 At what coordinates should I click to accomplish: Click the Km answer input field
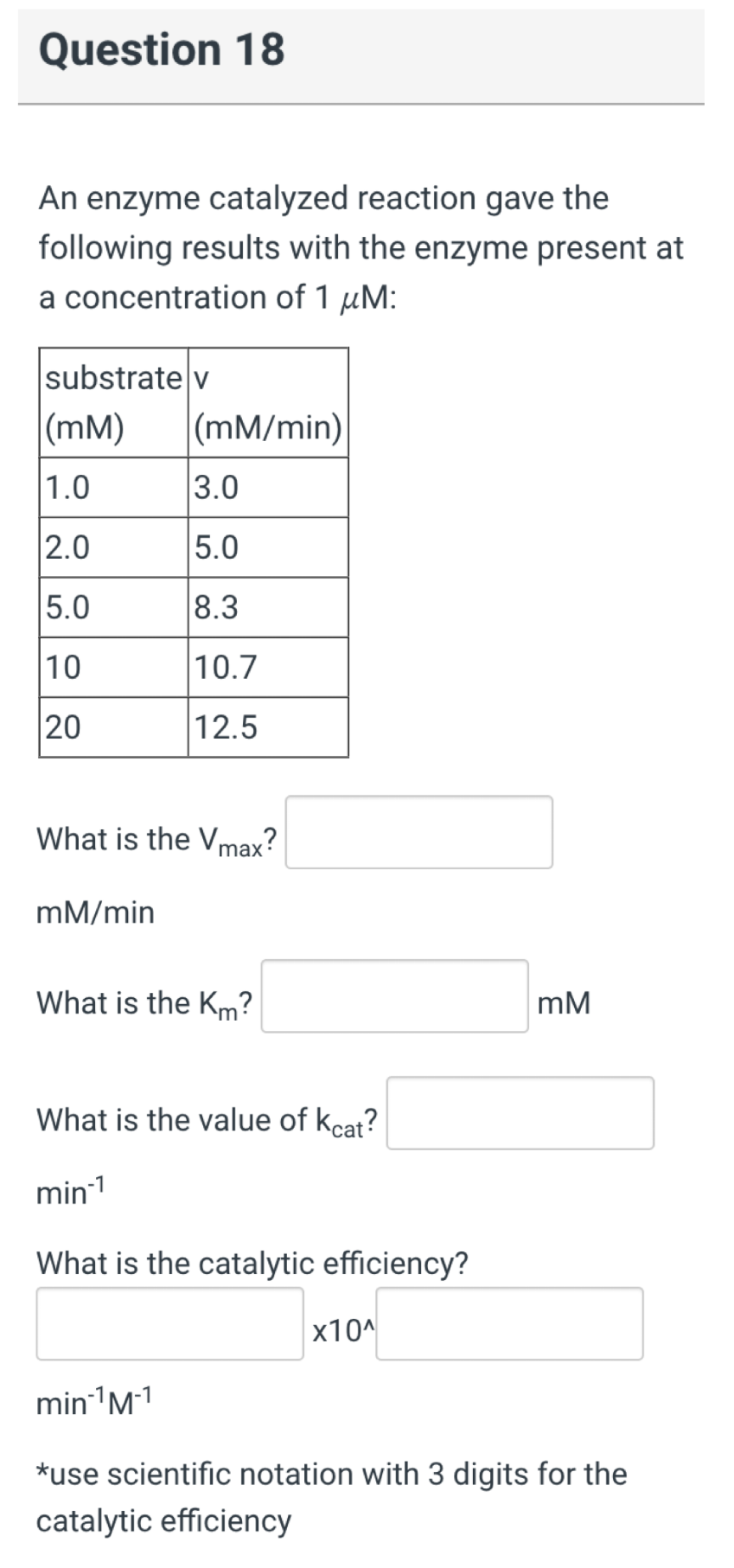394,996
